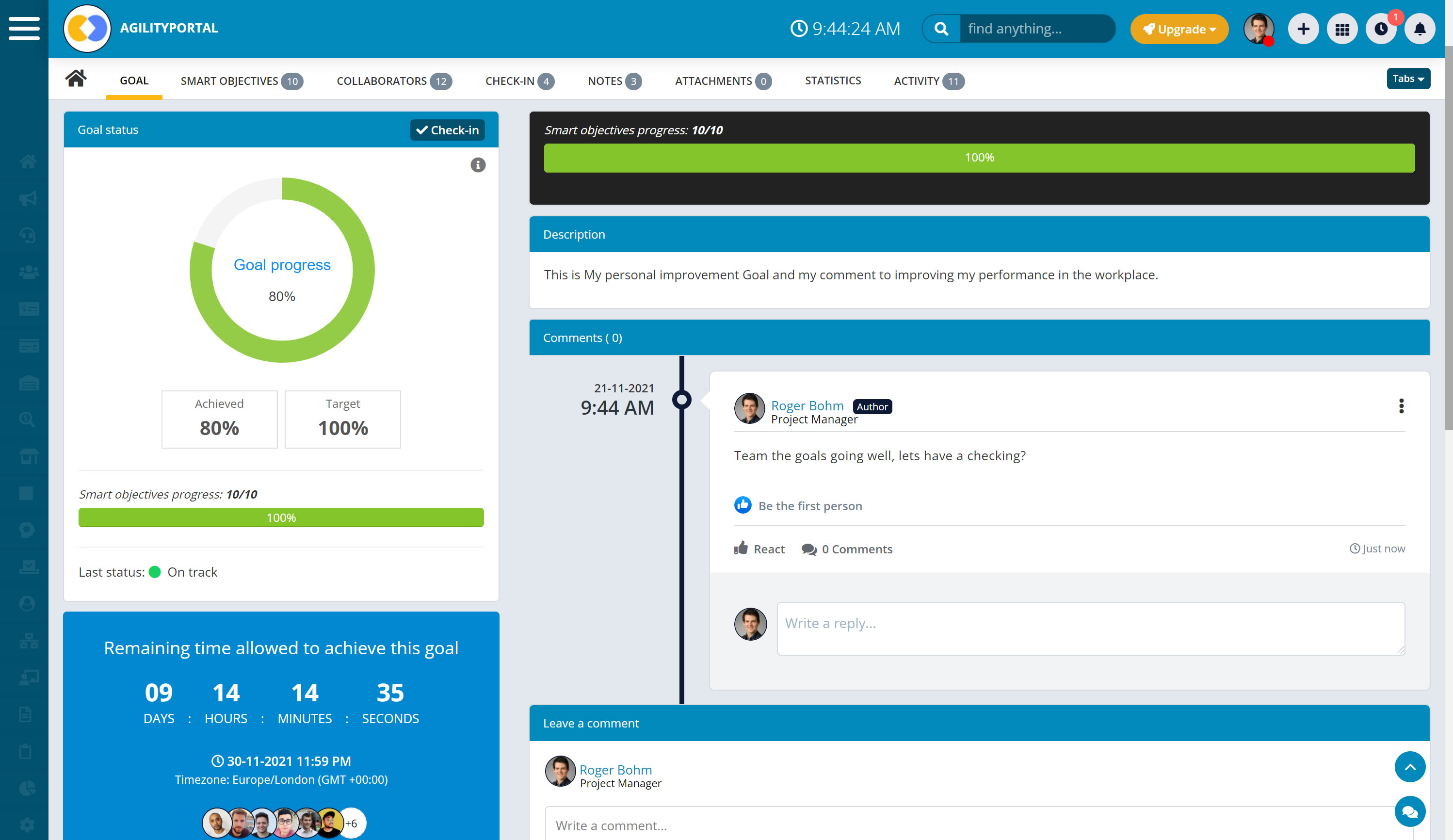
Task: Click the green smart objectives progress bar
Action: point(979,158)
